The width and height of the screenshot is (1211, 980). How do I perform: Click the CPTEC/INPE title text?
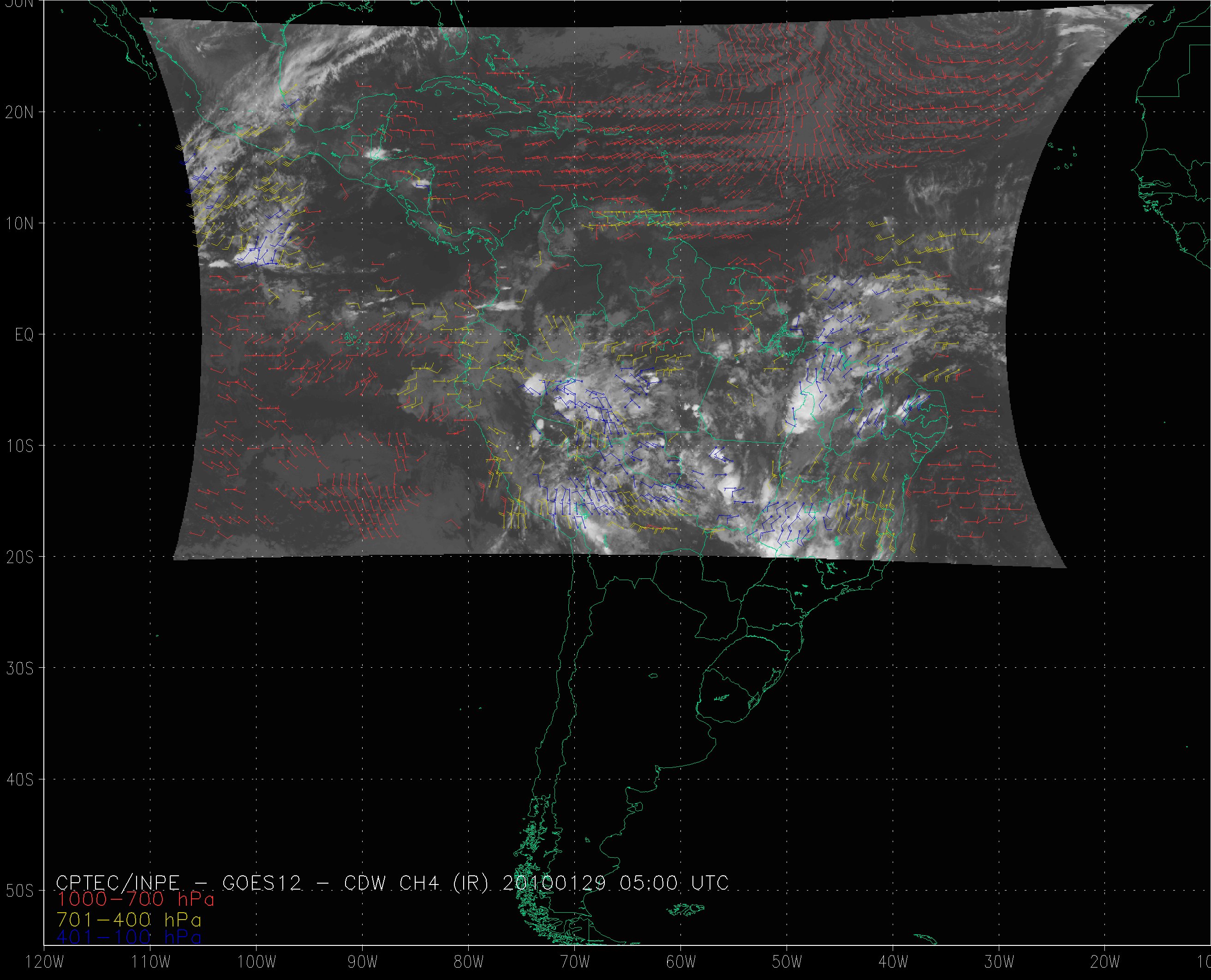tap(118, 883)
